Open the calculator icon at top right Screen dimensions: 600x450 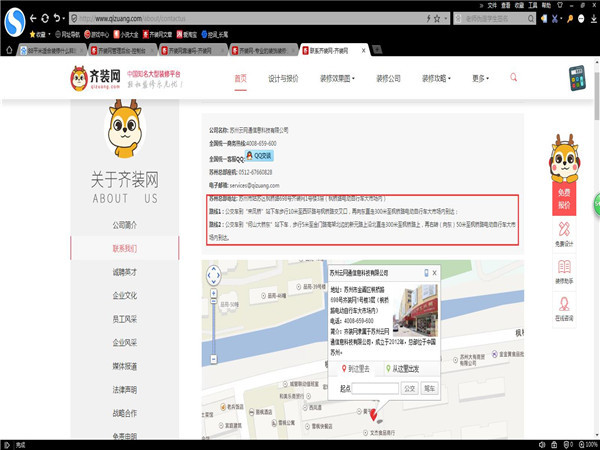coord(577,78)
